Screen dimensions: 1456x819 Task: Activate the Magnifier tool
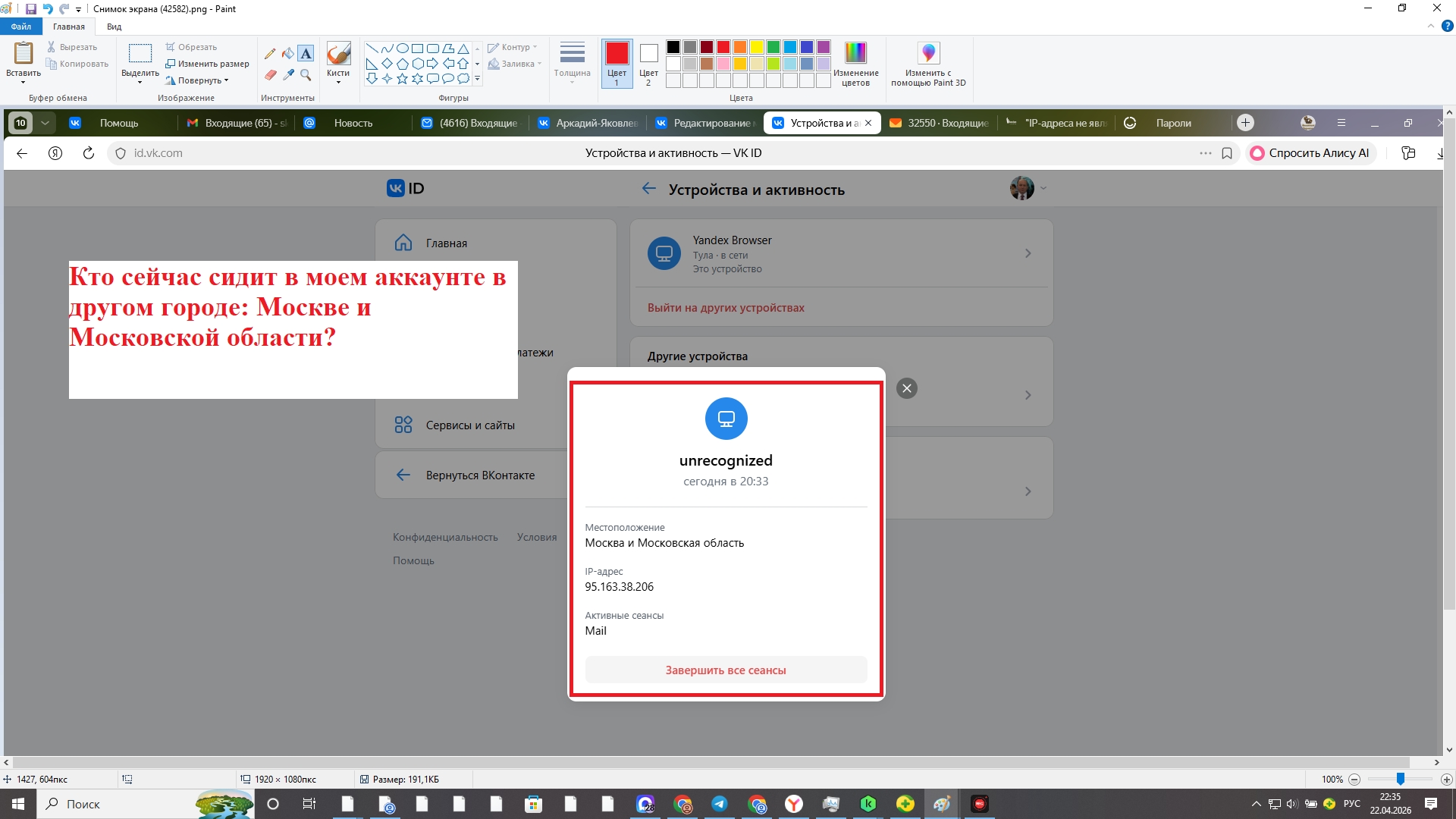tap(306, 75)
